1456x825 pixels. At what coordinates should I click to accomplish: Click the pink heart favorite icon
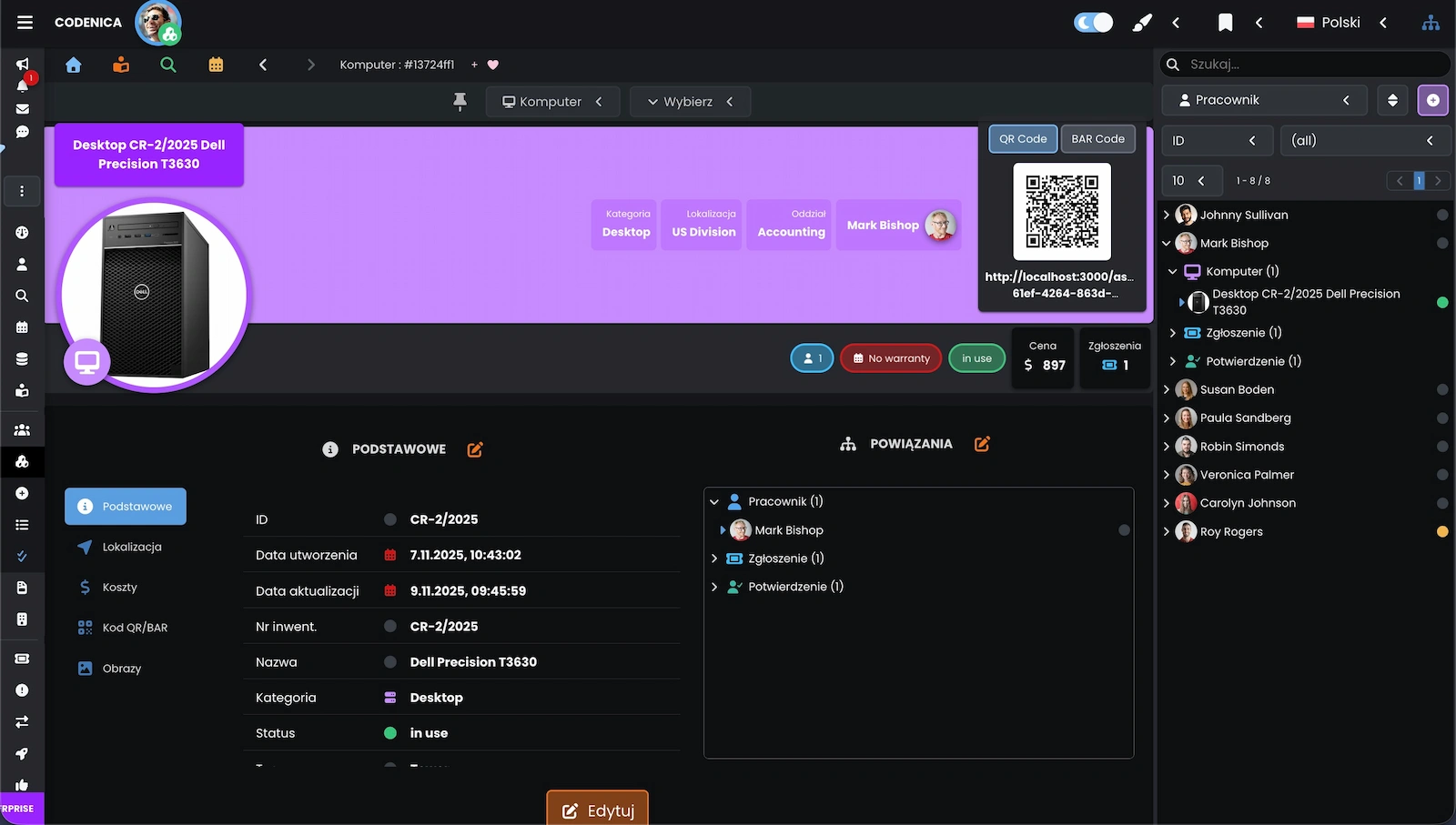(x=493, y=65)
